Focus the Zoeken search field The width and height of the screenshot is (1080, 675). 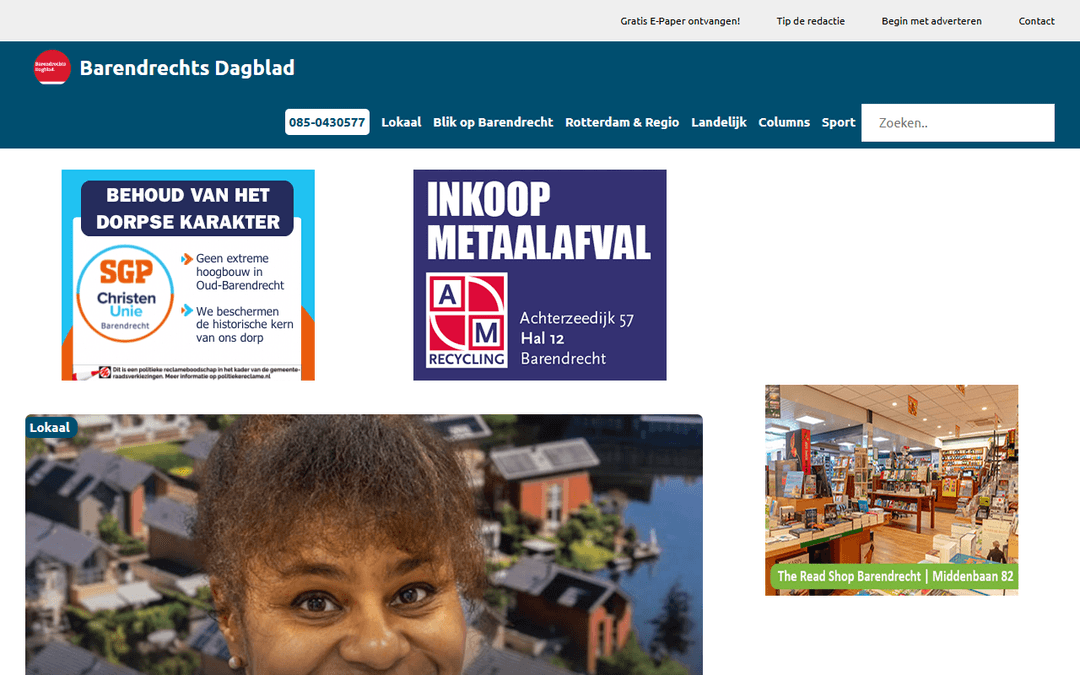(957, 123)
